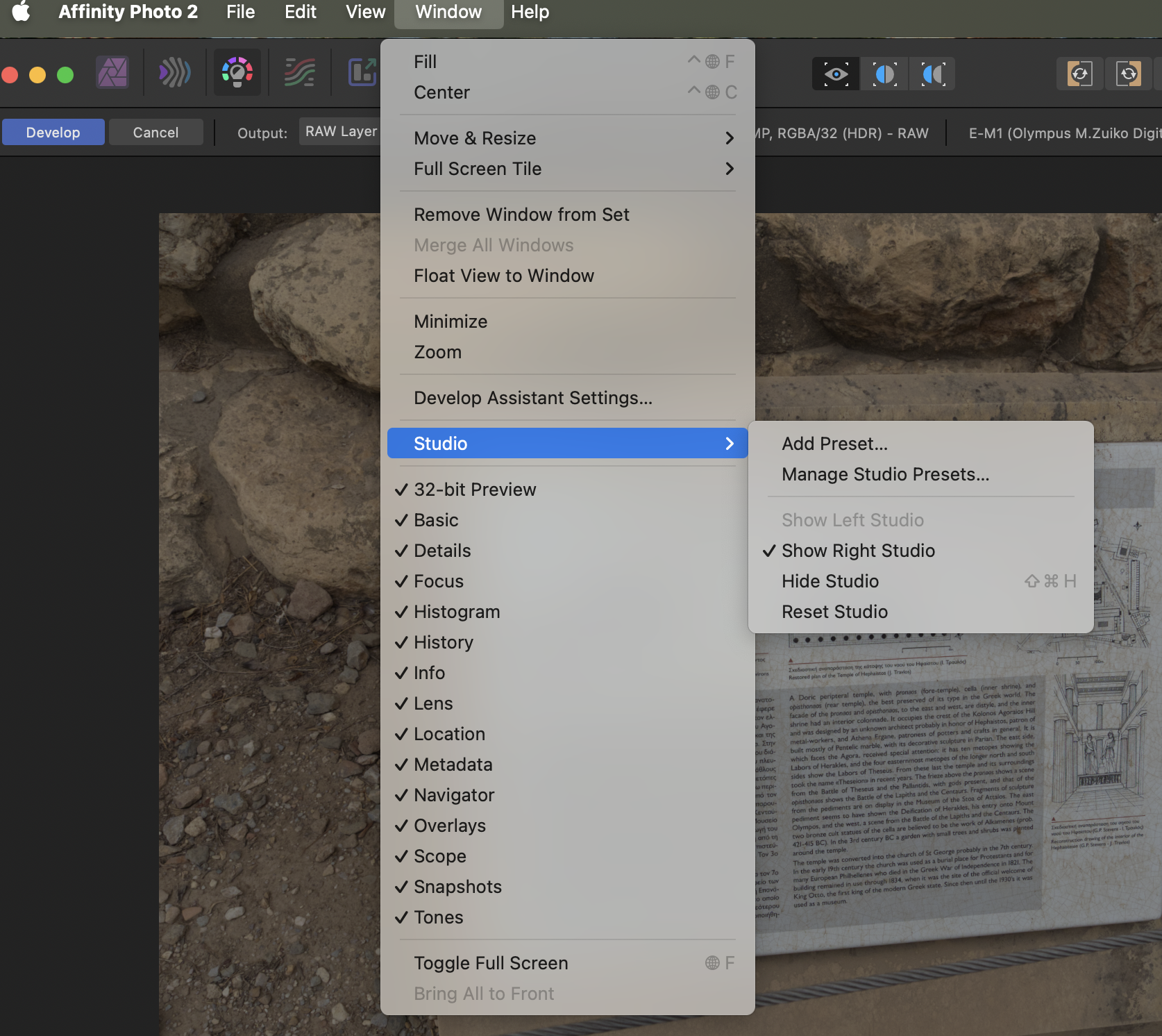Screen dimensions: 1162x1036
Task: Choose Center from Window menu
Action: click(x=567, y=92)
